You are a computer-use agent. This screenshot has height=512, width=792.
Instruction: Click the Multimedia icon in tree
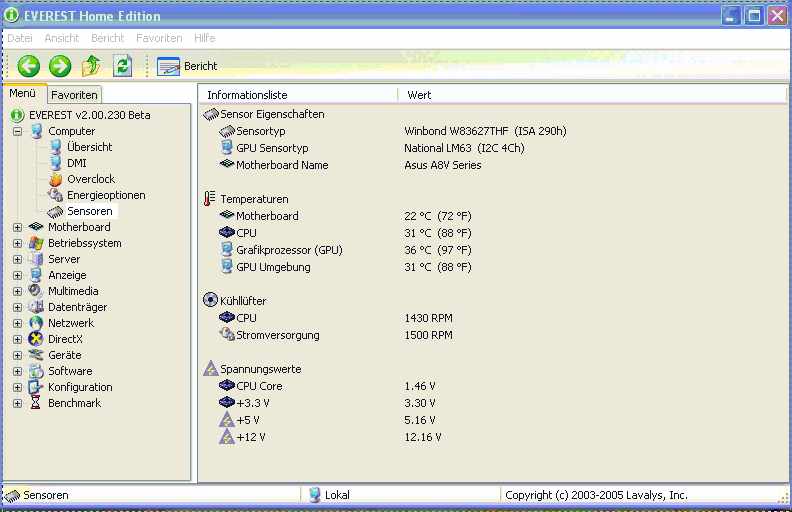click(x=35, y=291)
